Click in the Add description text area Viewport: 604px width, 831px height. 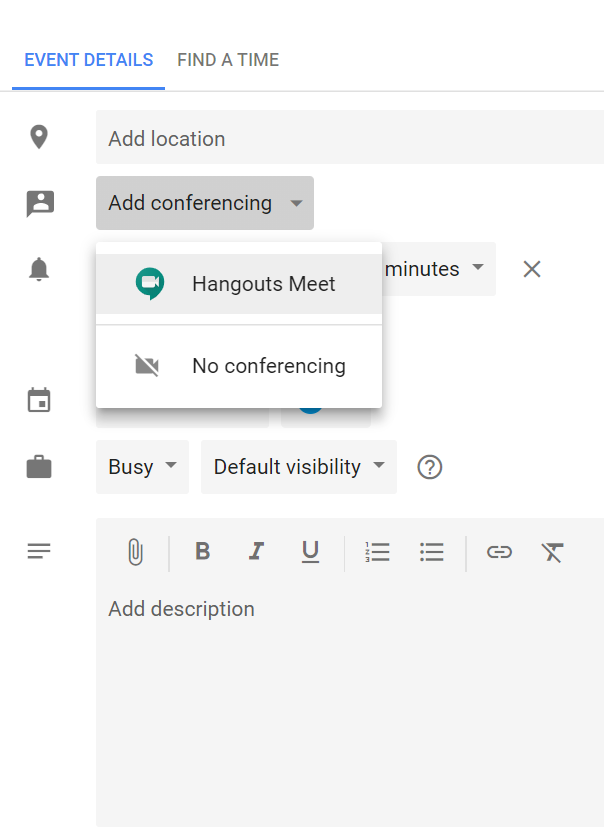(x=350, y=700)
